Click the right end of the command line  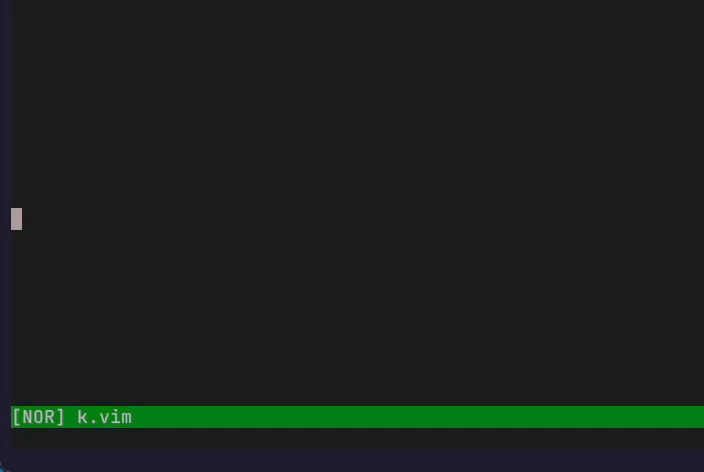696,439
